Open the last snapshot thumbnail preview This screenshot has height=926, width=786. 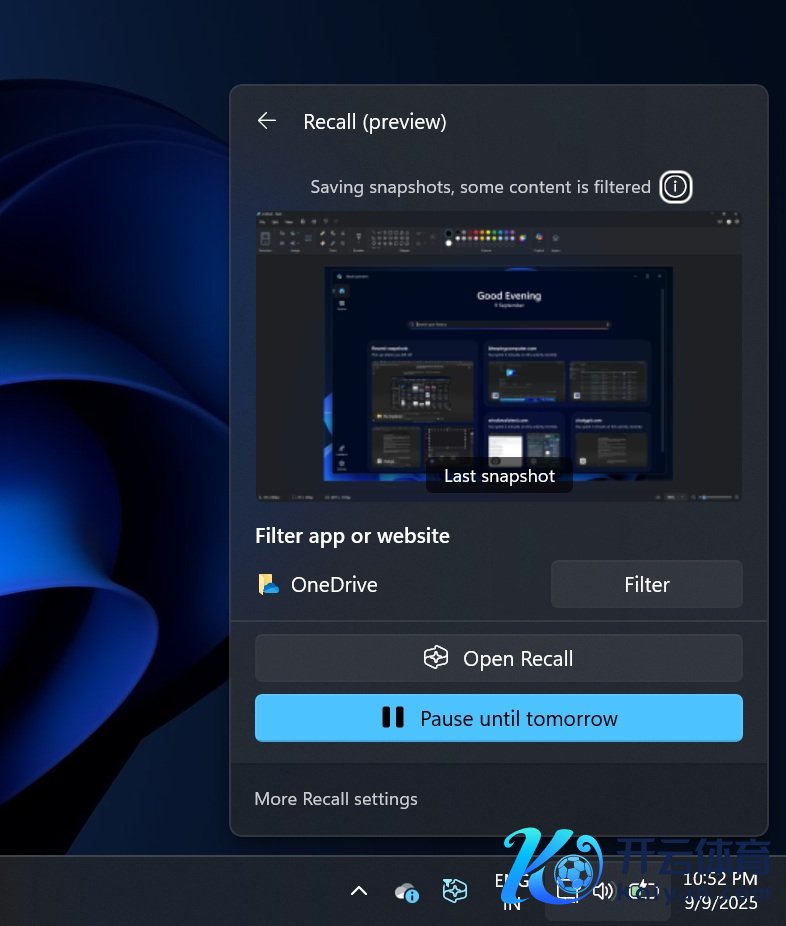point(498,355)
